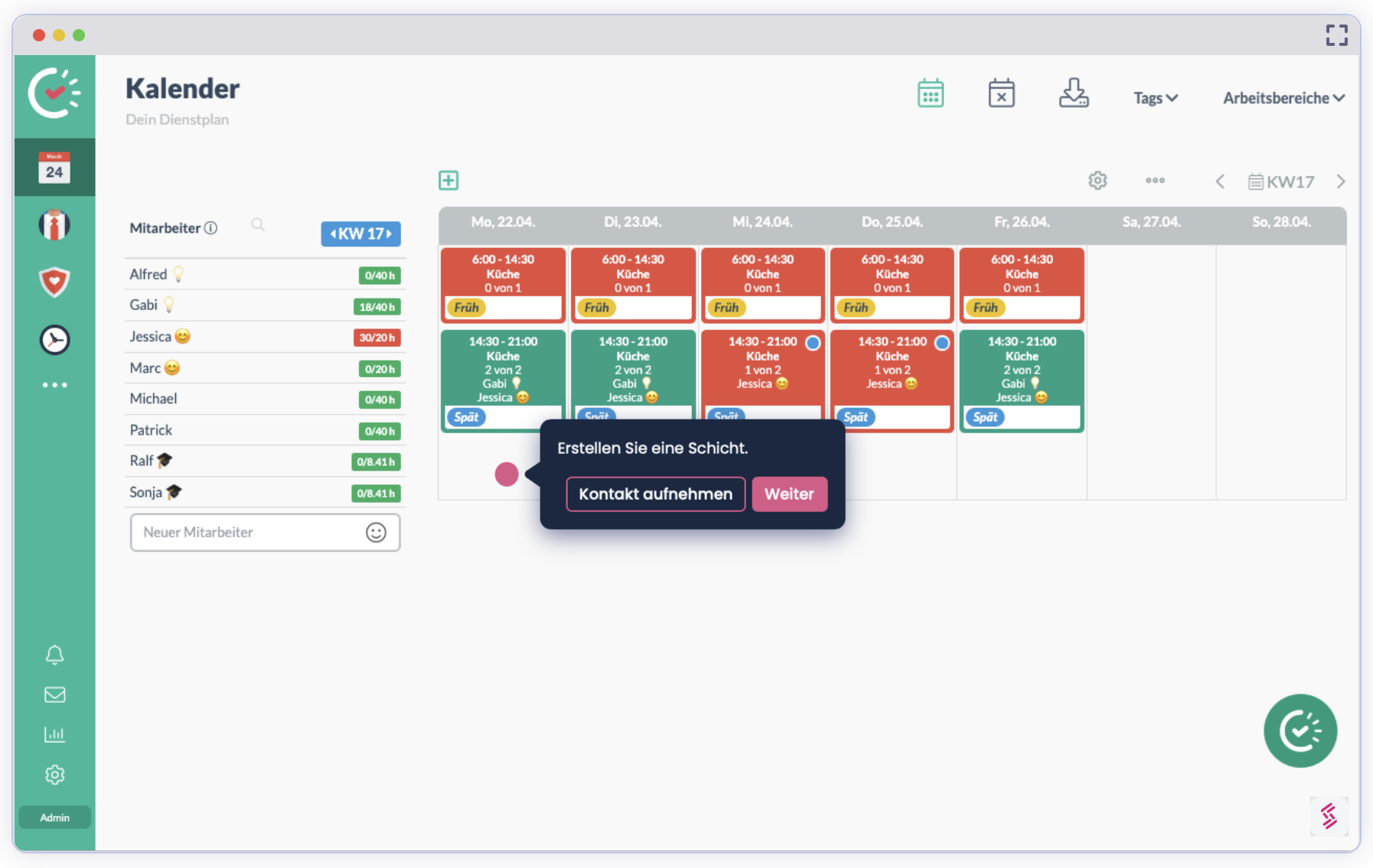Open Monday 6:00-14:30 Küche shift

[x=503, y=274]
